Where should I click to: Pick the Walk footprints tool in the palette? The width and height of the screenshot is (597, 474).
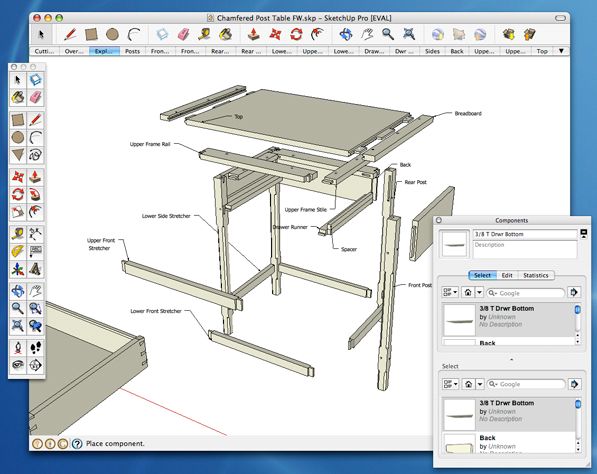click(35, 348)
